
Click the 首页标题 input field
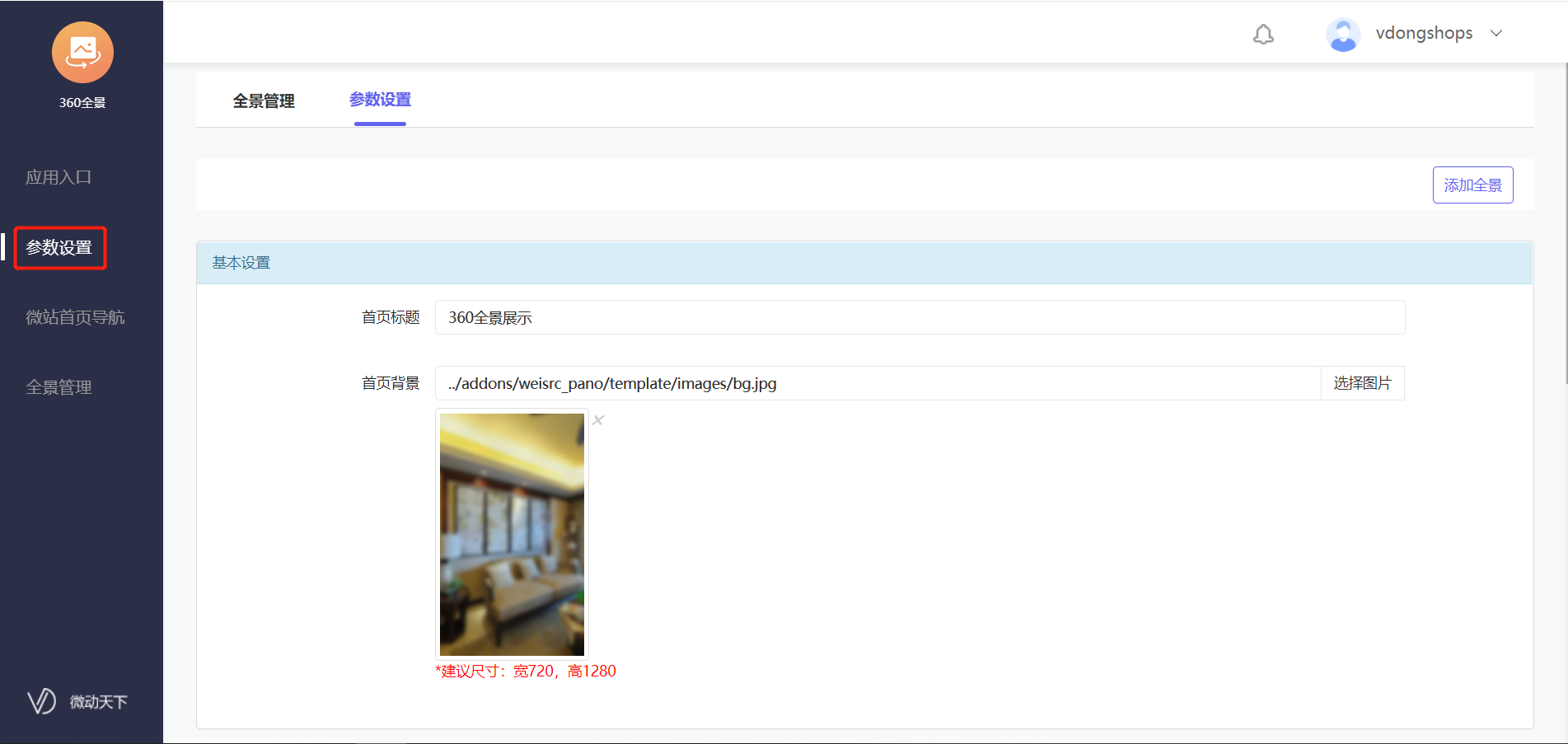coord(920,317)
